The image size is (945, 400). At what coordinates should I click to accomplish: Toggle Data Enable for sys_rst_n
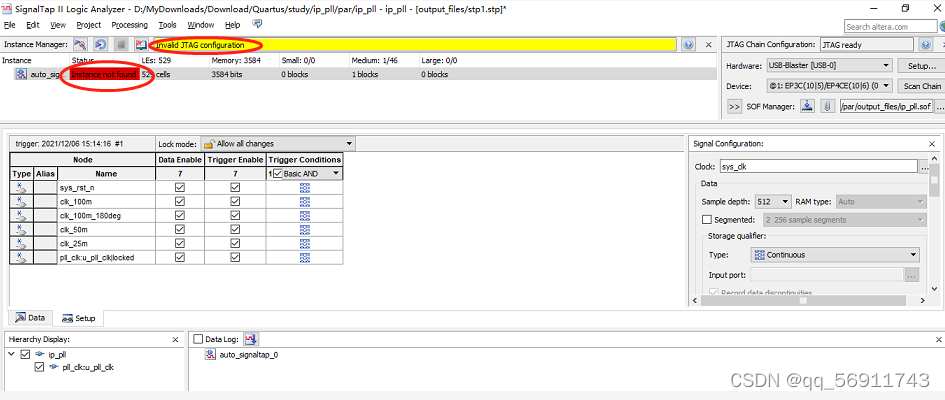point(180,187)
